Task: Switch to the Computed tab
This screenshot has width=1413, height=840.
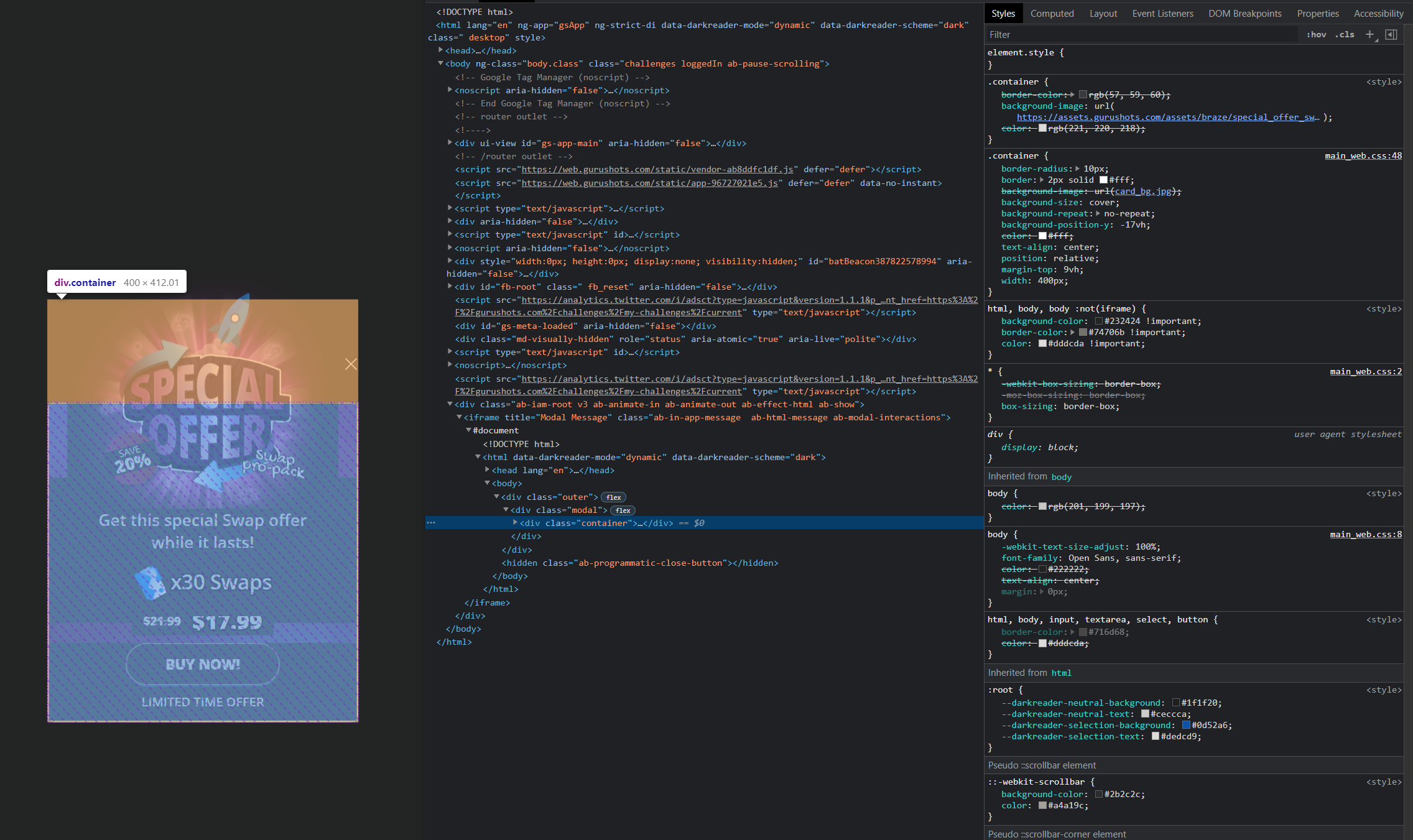Action: pyautogui.click(x=1052, y=13)
